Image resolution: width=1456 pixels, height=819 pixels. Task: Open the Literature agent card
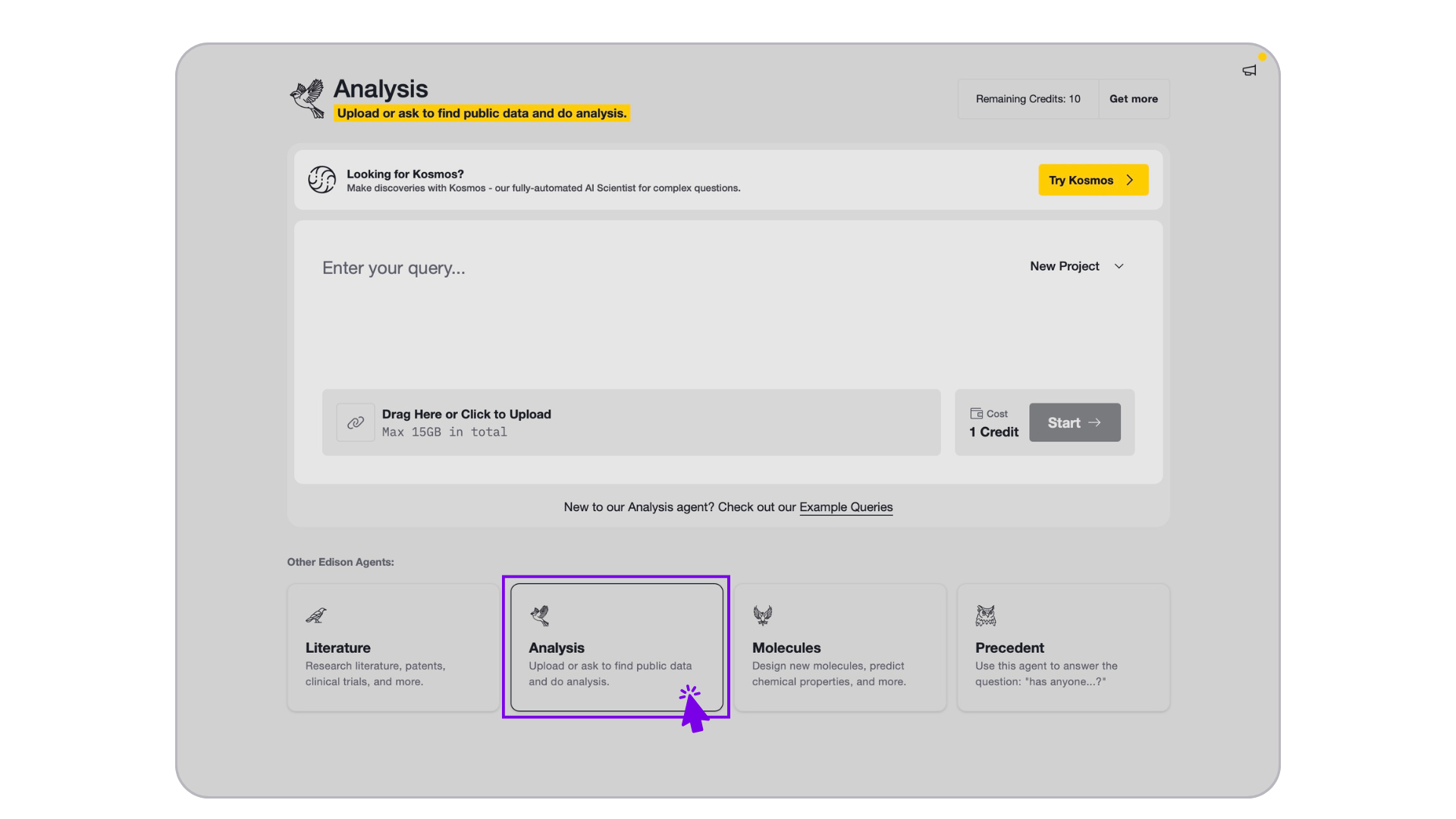click(393, 648)
